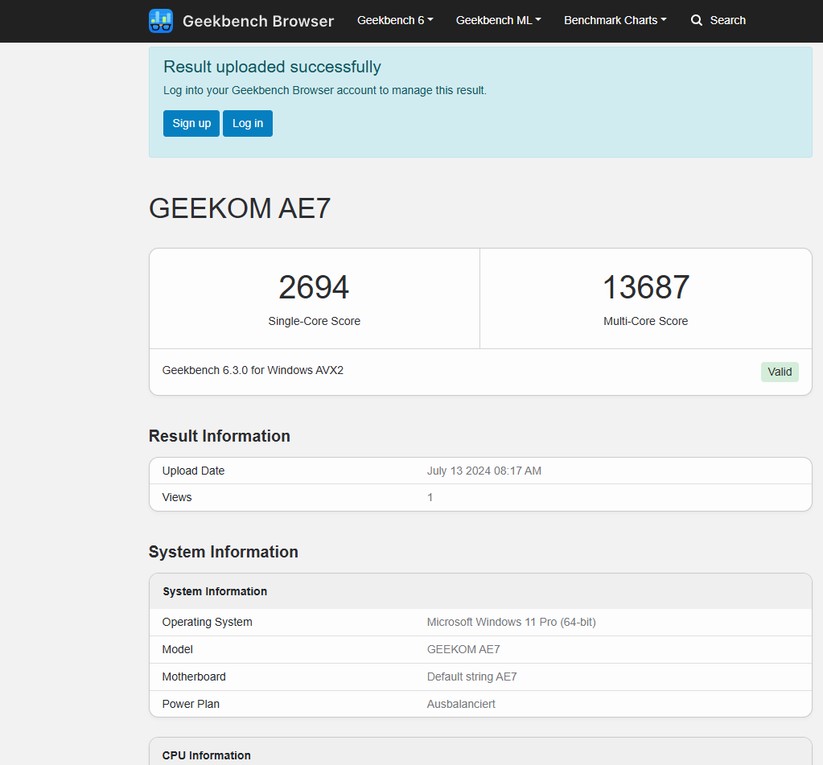Click the Sign up button
This screenshot has width=823, height=765.
(191, 123)
